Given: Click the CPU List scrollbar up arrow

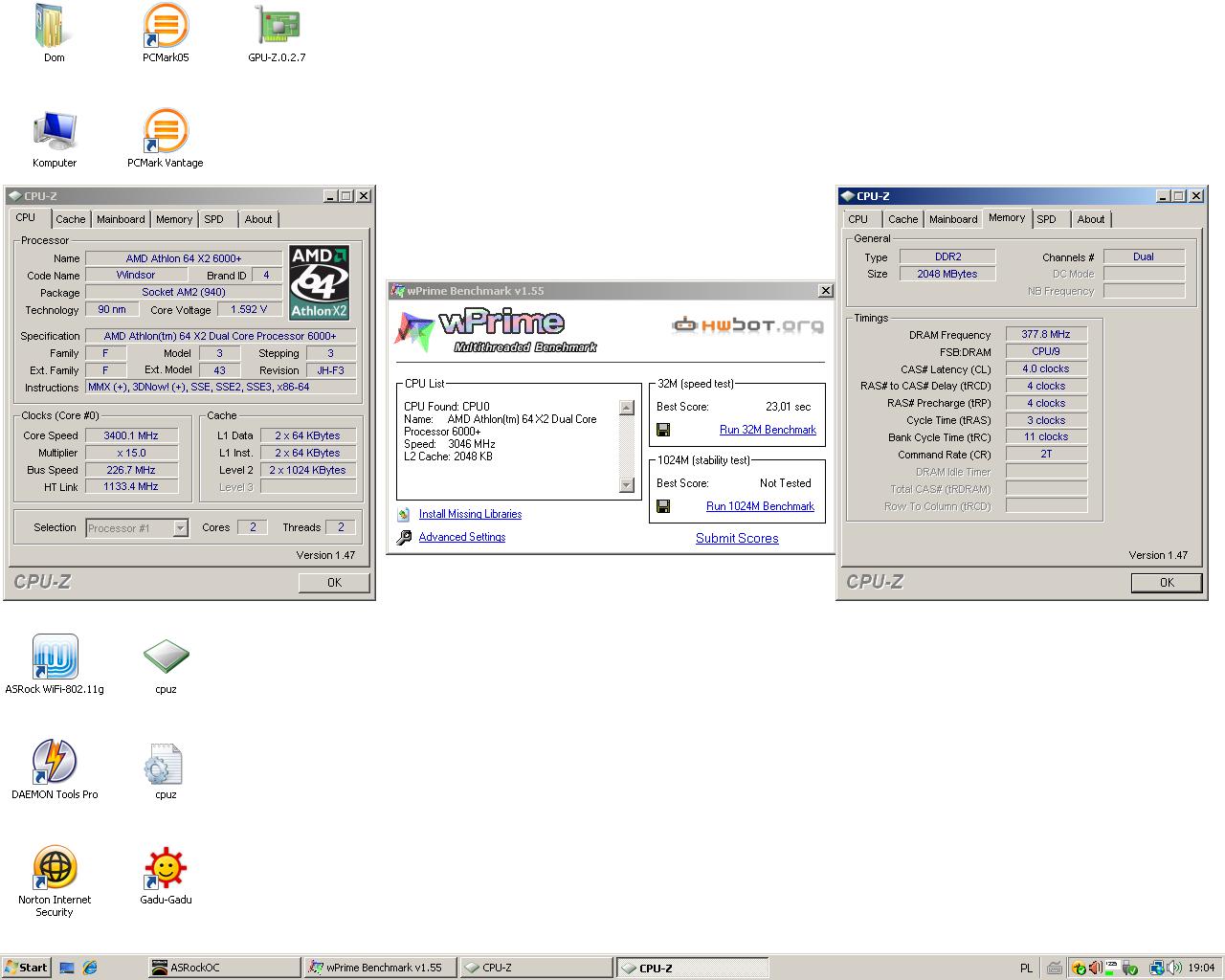Looking at the screenshot, I should pos(627,408).
